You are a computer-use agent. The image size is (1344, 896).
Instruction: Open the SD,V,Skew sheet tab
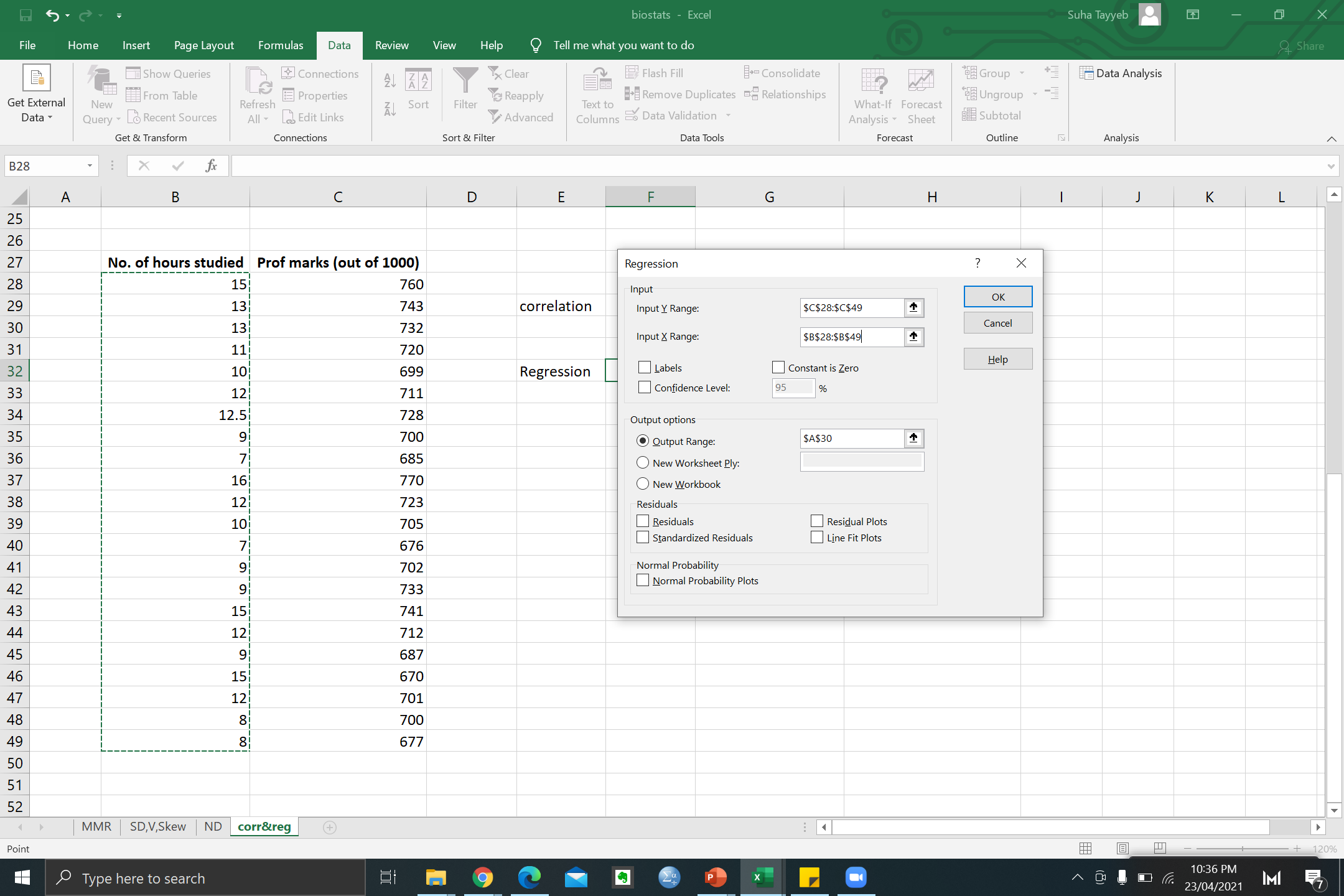pyautogui.click(x=157, y=826)
